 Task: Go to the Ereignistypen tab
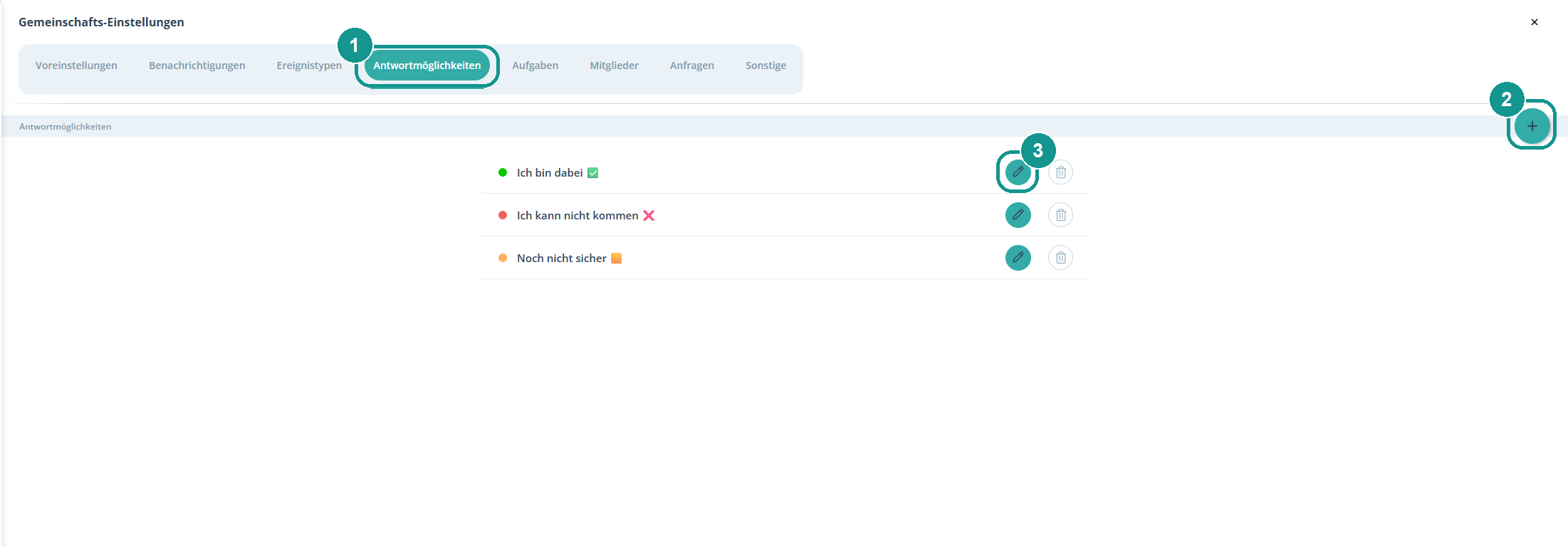tap(309, 66)
